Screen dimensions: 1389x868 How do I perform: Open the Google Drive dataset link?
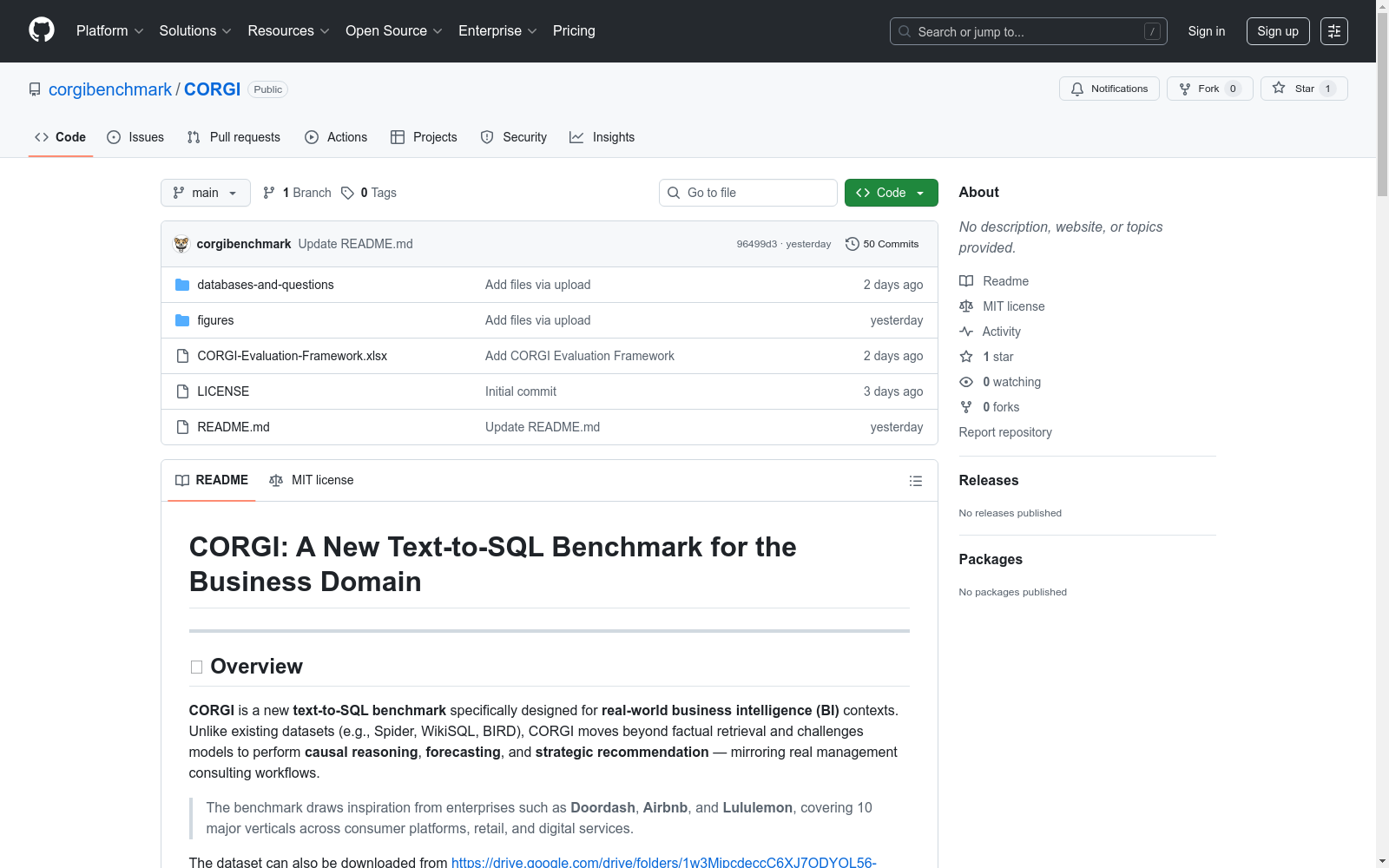click(664, 862)
